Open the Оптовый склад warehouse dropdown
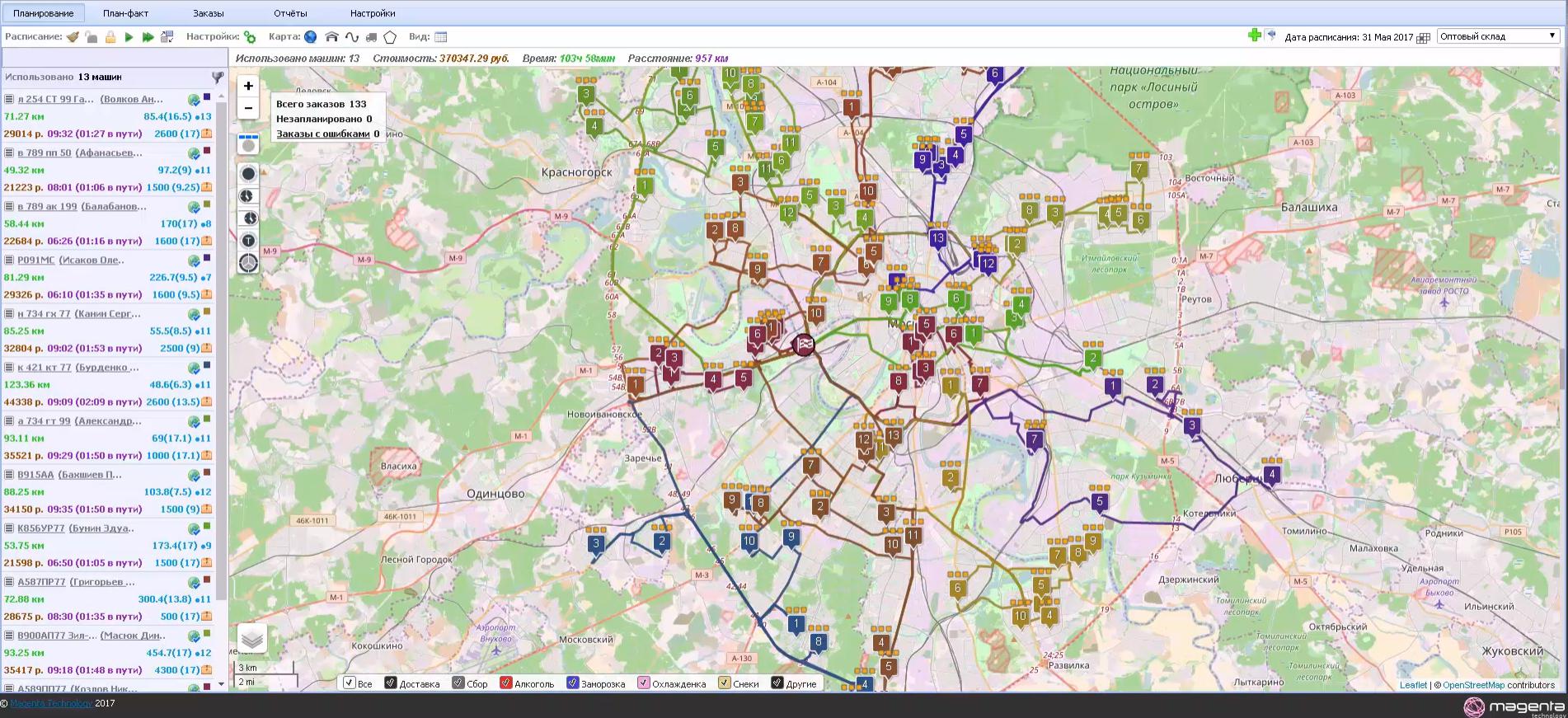 (x=1498, y=36)
